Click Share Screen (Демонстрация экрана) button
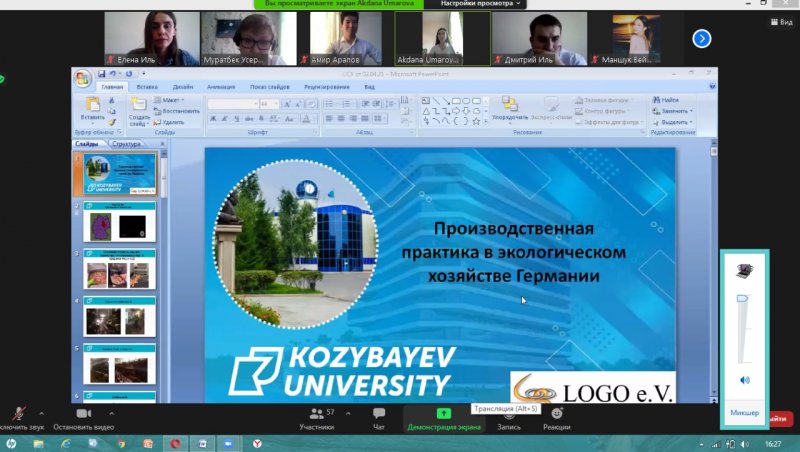The width and height of the screenshot is (800, 452). 444,418
